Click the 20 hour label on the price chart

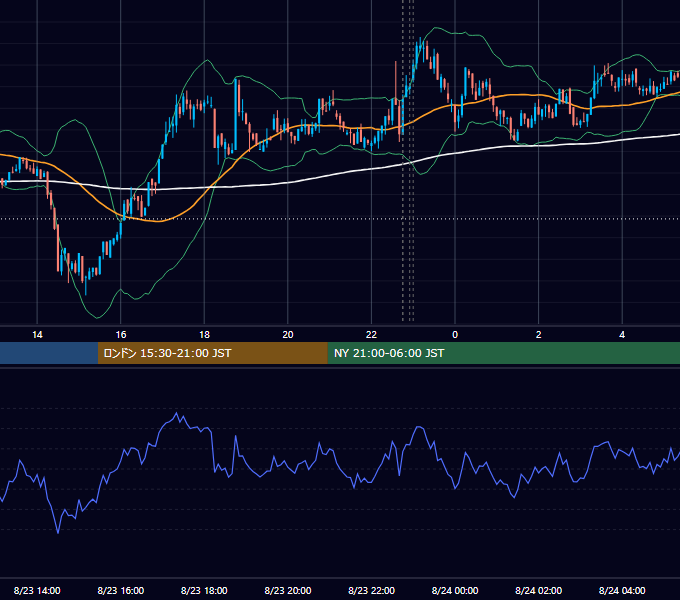(288, 335)
